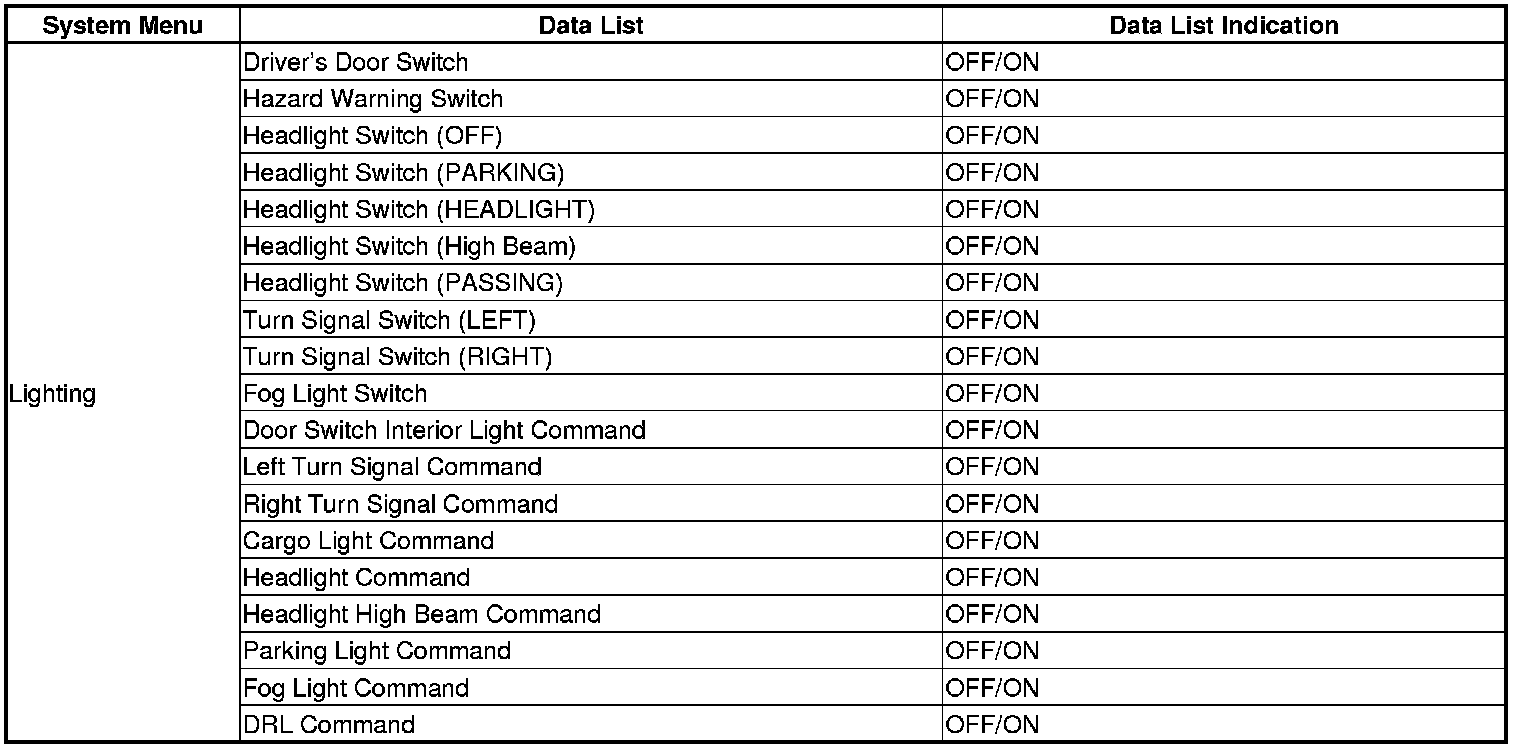Click the Hazard Warning Switch entry
1520x750 pixels.
click(x=373, y=99)
